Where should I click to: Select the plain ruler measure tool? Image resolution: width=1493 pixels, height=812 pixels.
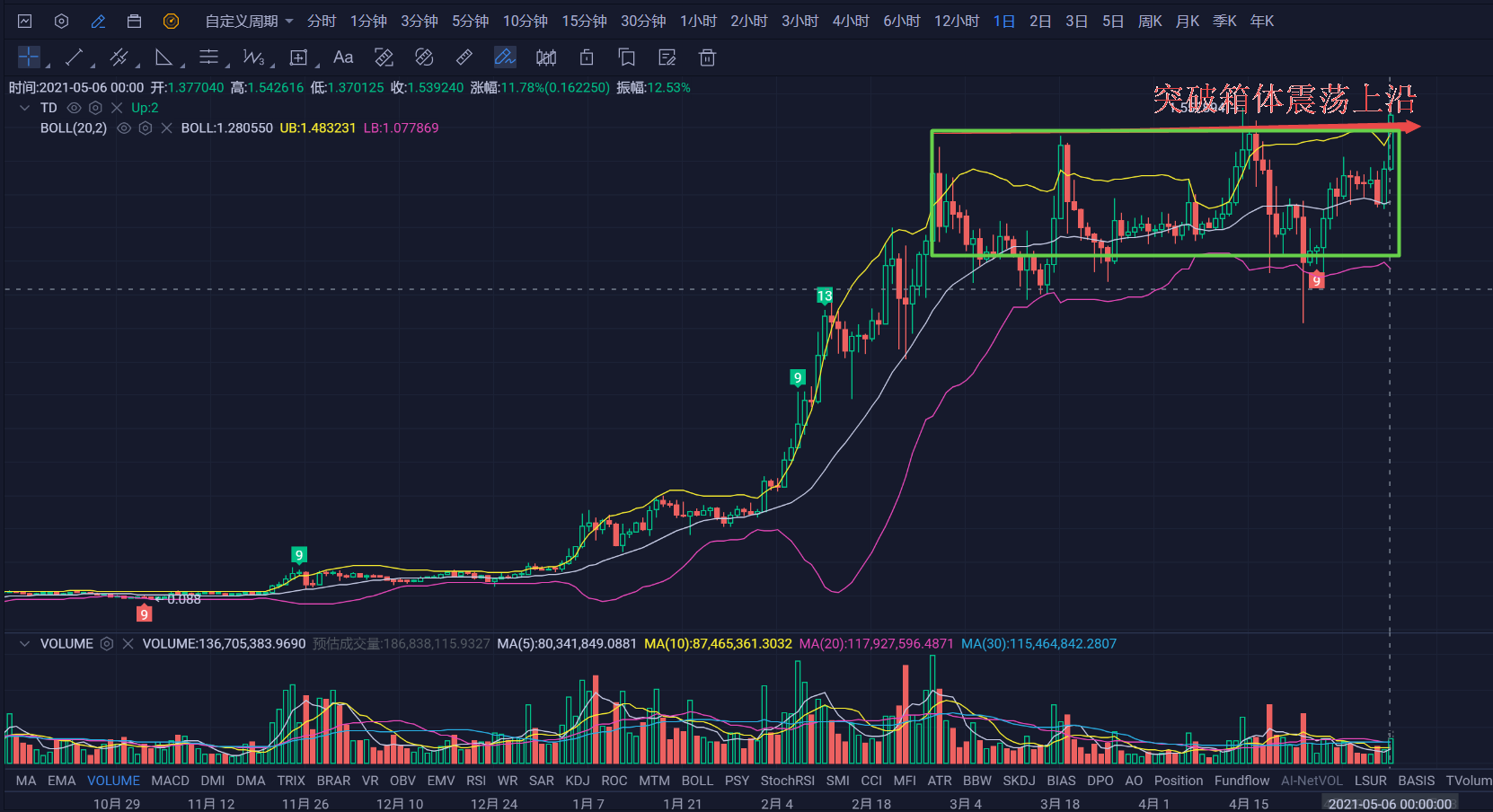pyautogui.click(x=464, y=57)
